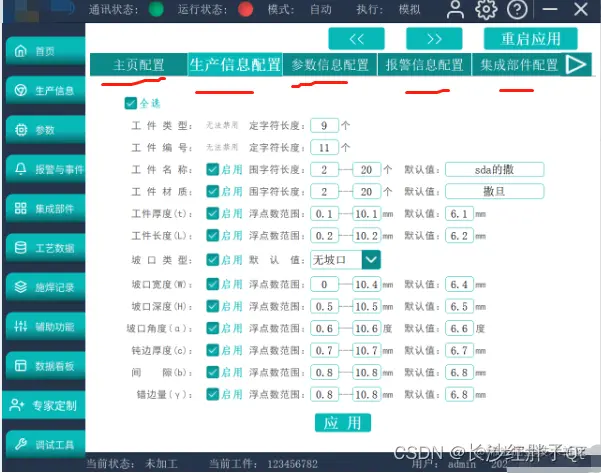
Task: Toggle 启用 for 工件长度(L)
Action: [212, 235]
